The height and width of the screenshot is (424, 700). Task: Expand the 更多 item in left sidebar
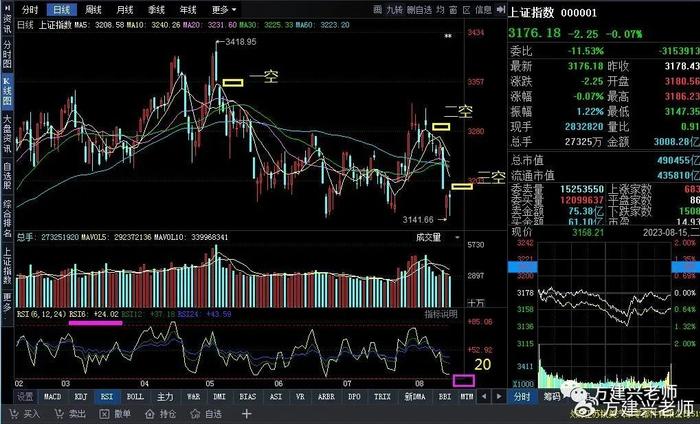point(7,298)
